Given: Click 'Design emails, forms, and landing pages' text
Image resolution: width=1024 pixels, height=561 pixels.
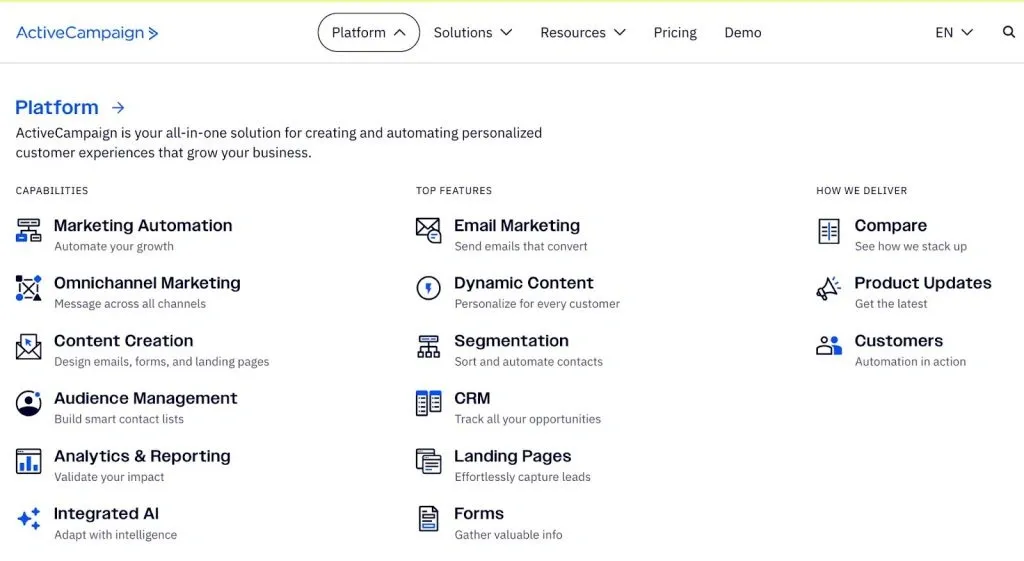Looking at the screenshot, I should pos(161,361).
